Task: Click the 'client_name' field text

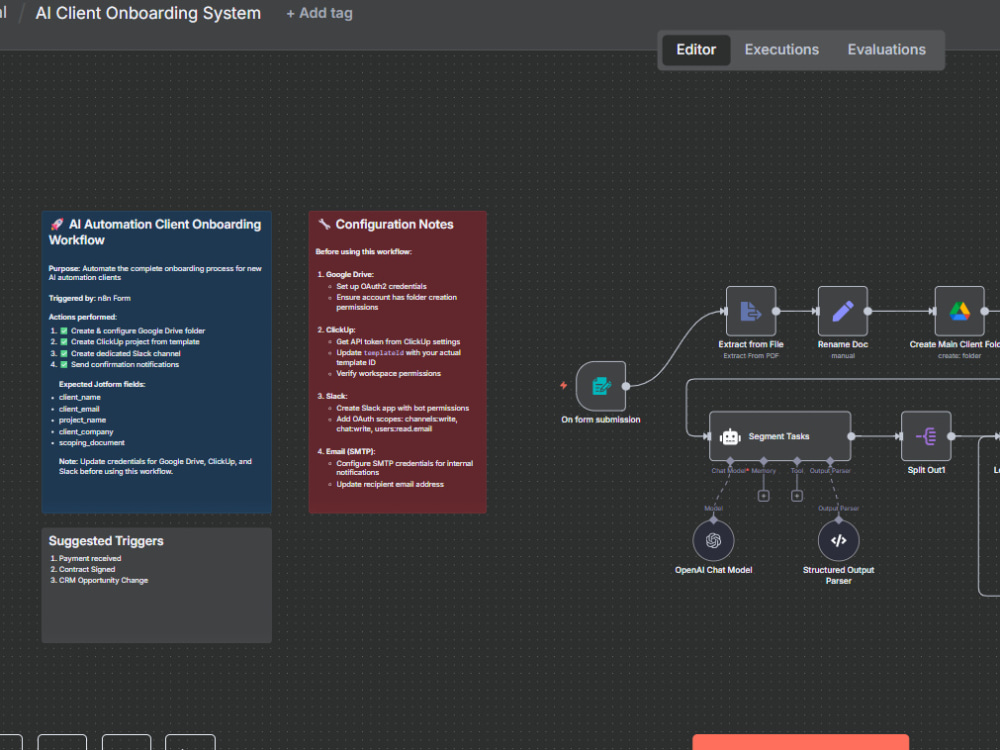Action: click(80, 397)
